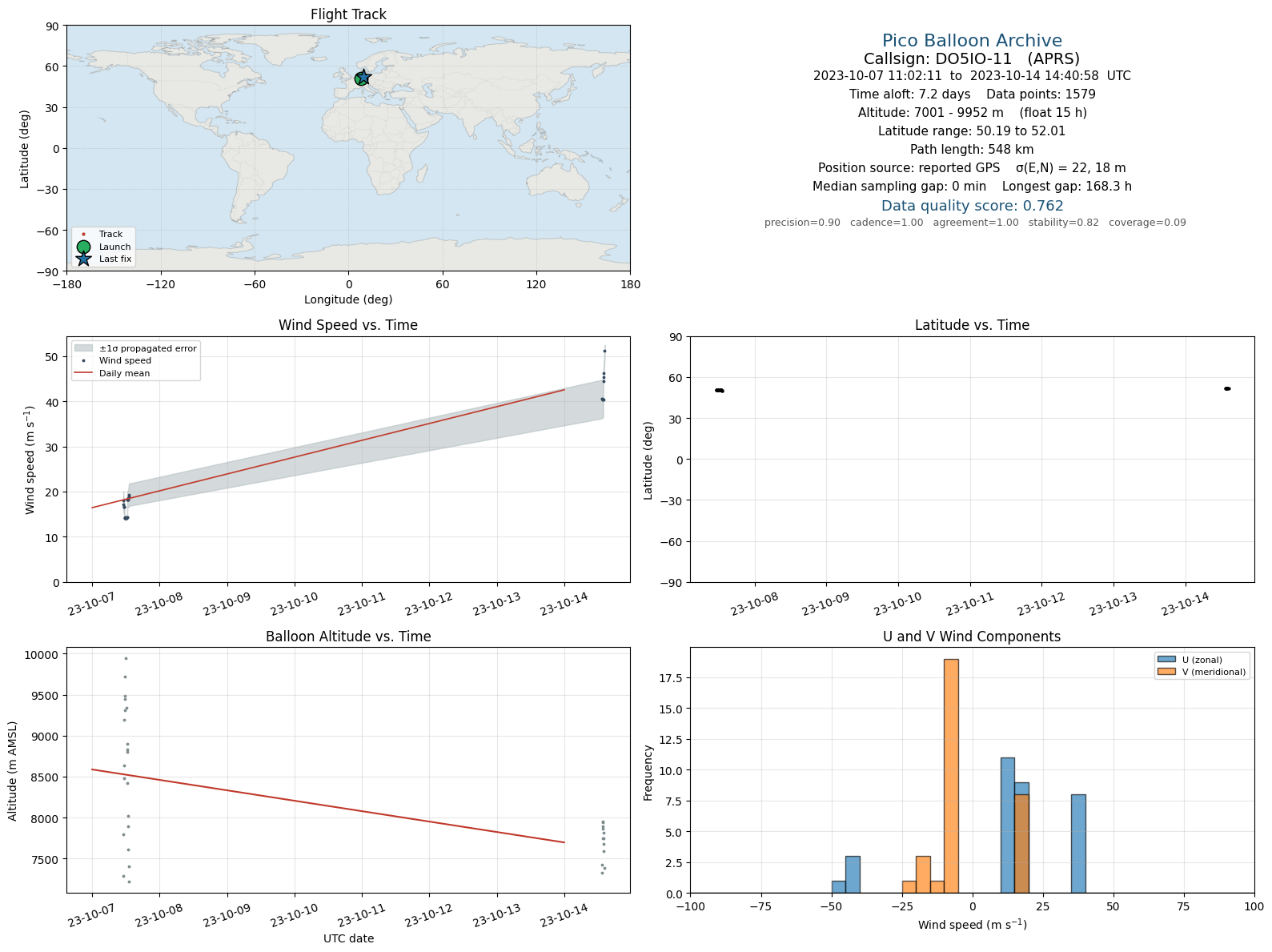This screenshot has width=1272, height=952.
Task: Click "Data points: 1579"
Action: tap(1041, 94)
